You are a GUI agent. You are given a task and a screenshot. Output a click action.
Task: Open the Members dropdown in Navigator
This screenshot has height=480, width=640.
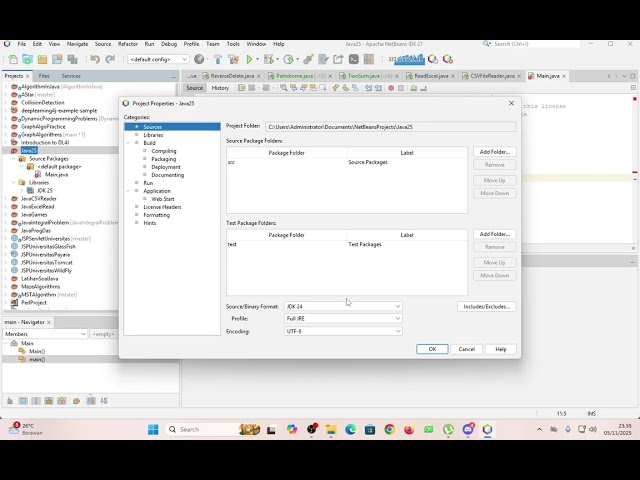coord(45,334)
